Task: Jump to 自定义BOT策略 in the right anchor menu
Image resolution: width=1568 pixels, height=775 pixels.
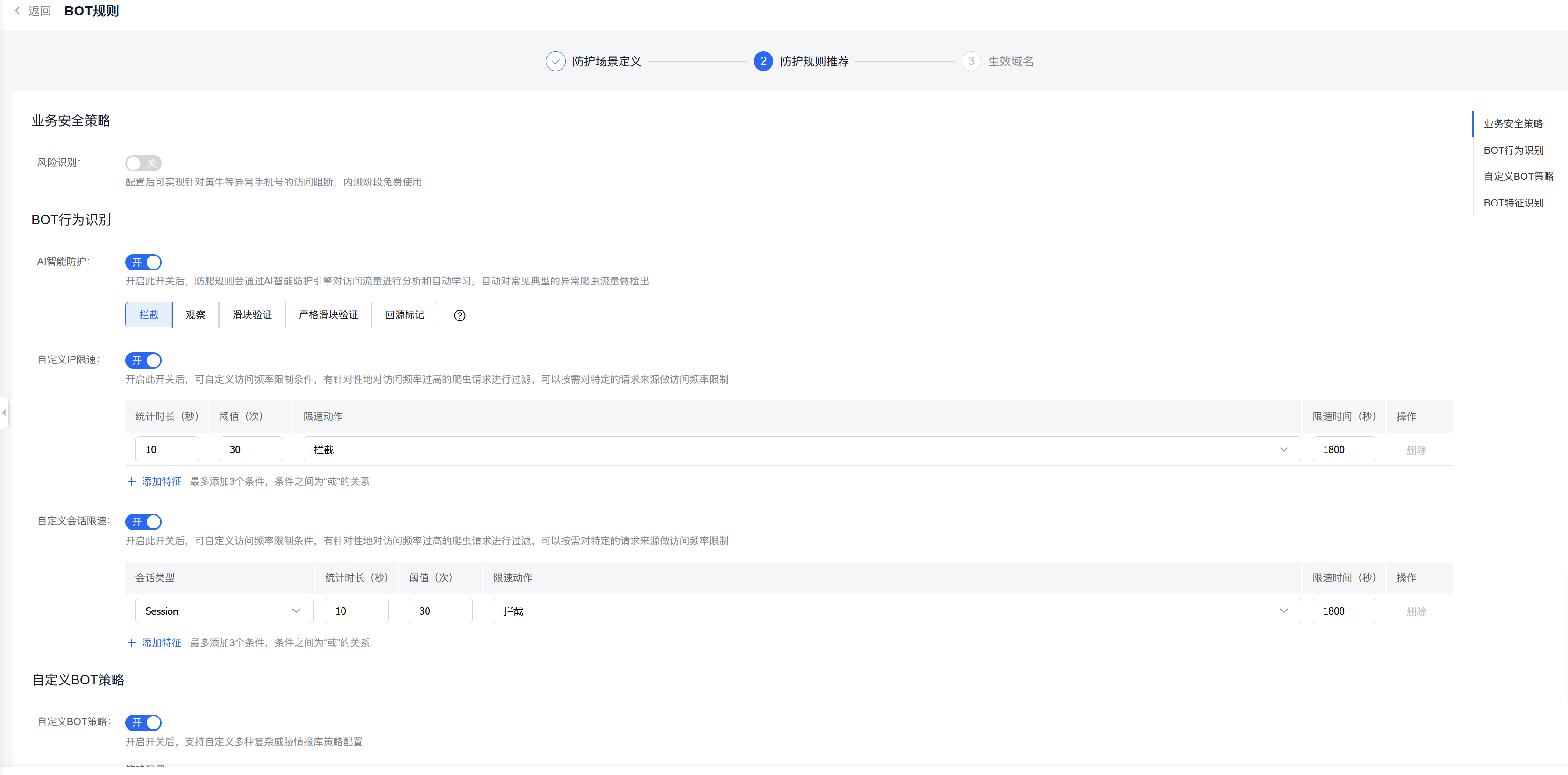Action: coord(1518,177)
